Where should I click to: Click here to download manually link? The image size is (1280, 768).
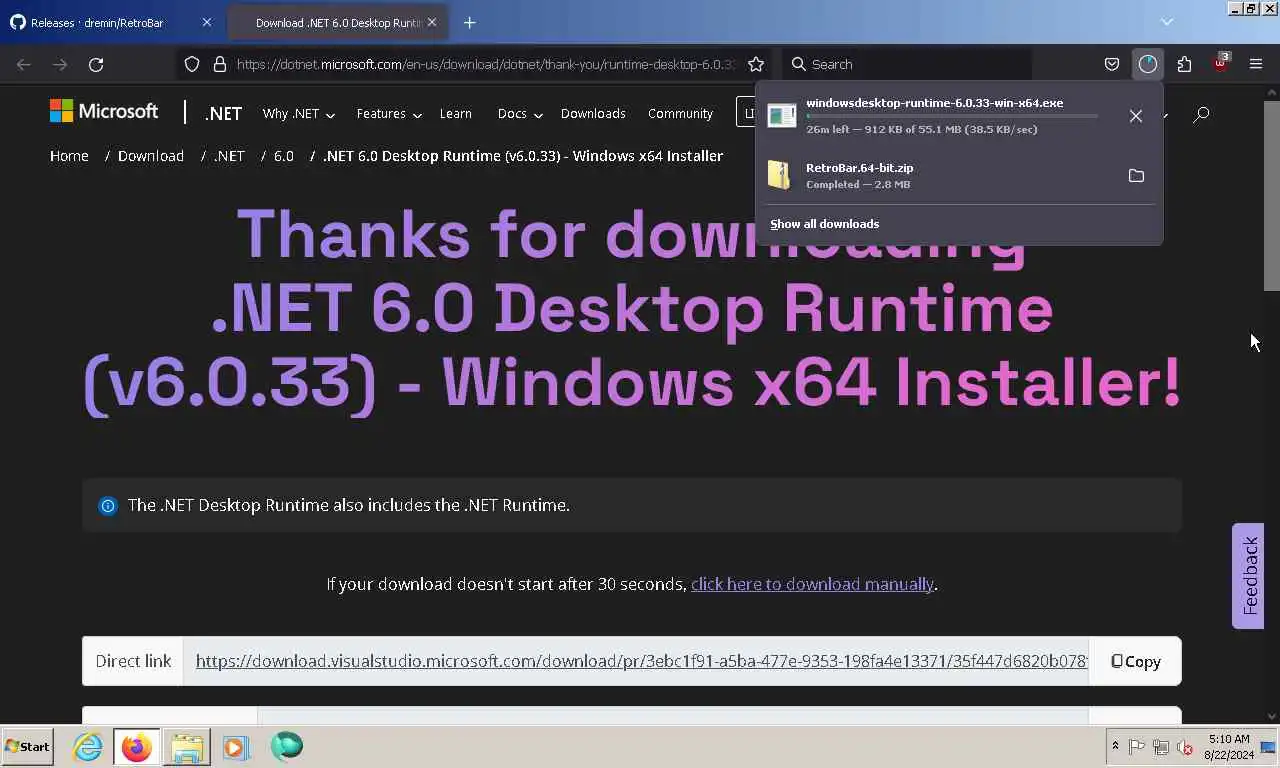pos(812,584)
